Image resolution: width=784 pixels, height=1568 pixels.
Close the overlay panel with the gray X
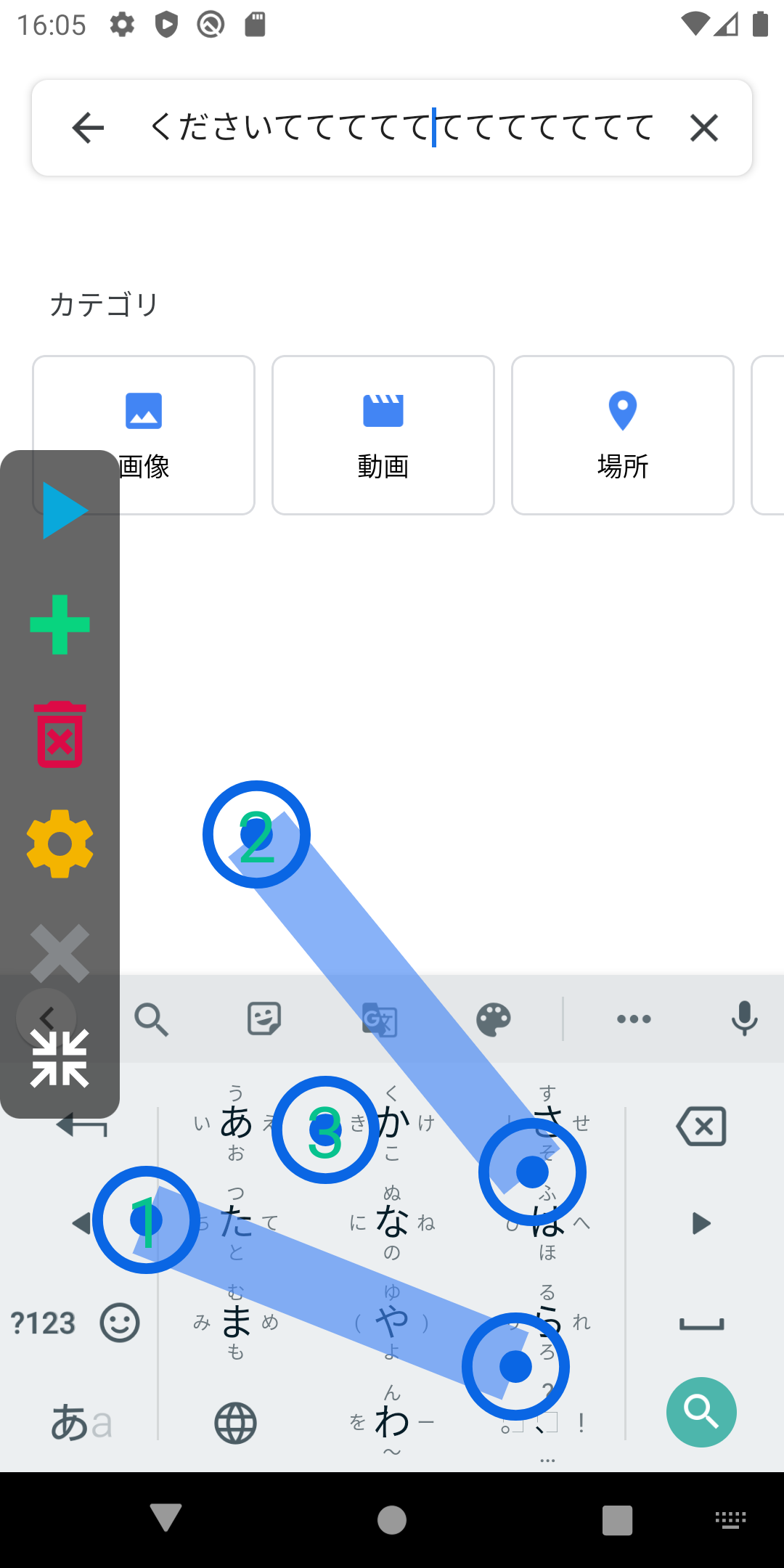pos(60,953)
